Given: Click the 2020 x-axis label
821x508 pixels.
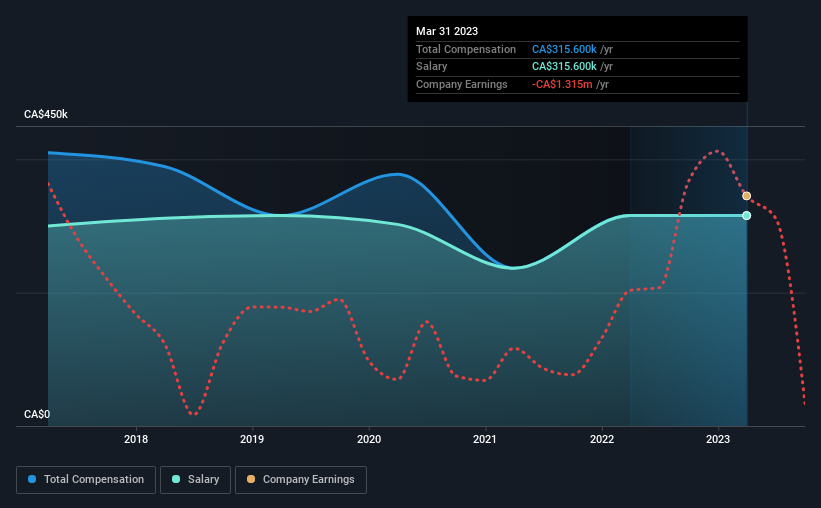Looking at the screenshot, I should coord(369,439).
